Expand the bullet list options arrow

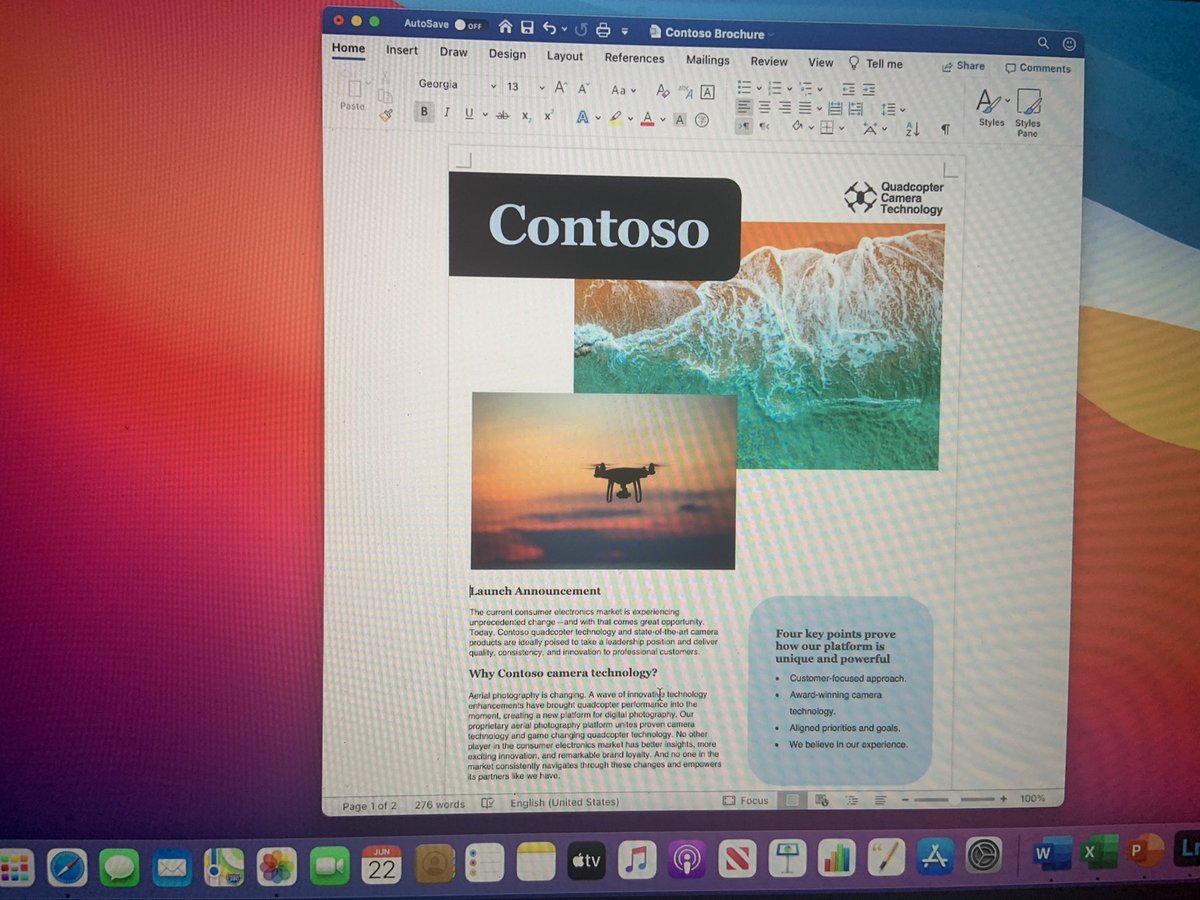pyautogui.click(x=760, y=88)
